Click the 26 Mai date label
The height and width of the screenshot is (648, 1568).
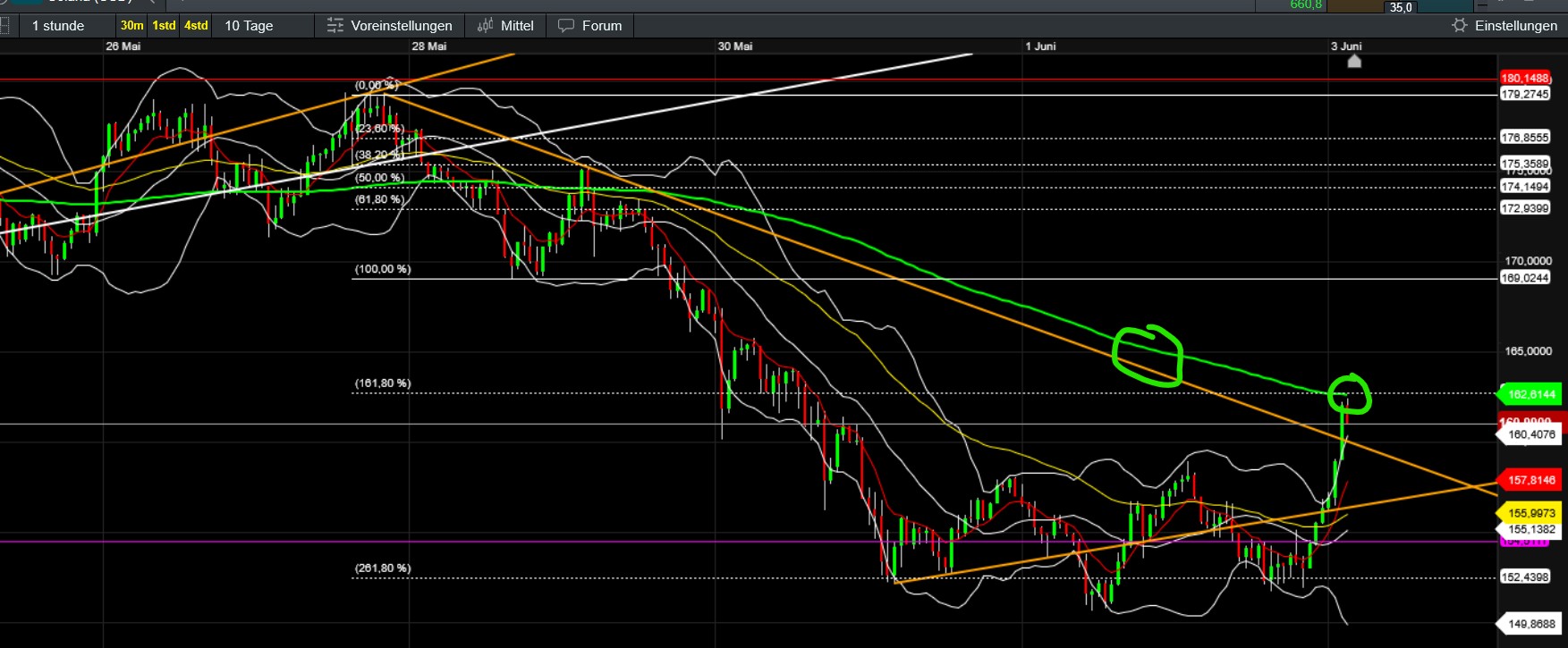(123, 46)
